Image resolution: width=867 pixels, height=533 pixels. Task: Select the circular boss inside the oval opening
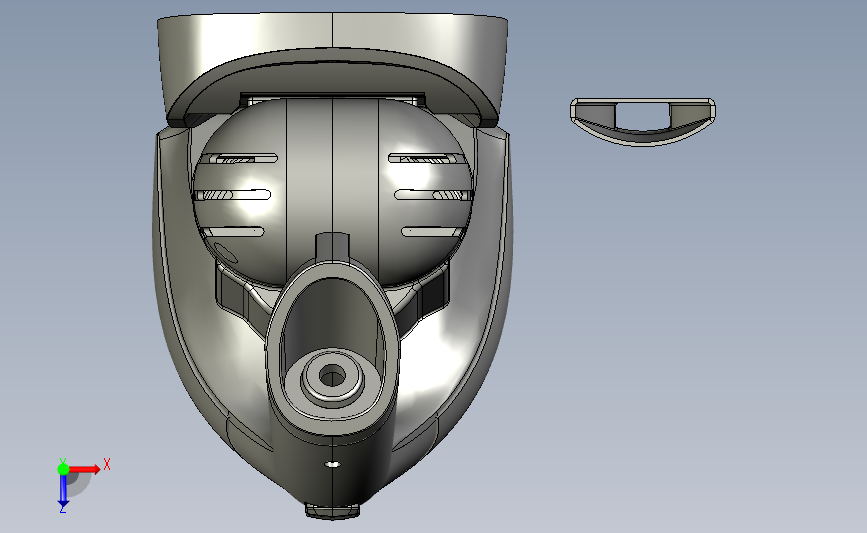[332, 378]
